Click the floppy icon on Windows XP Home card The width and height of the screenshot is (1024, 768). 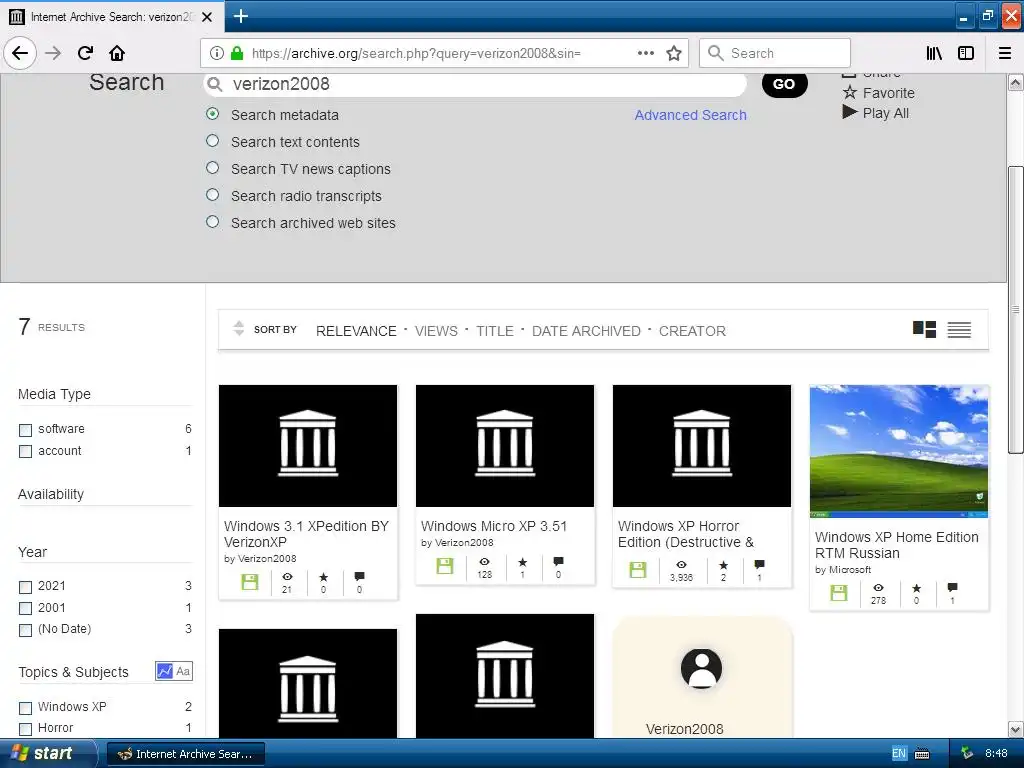[839, 592]
